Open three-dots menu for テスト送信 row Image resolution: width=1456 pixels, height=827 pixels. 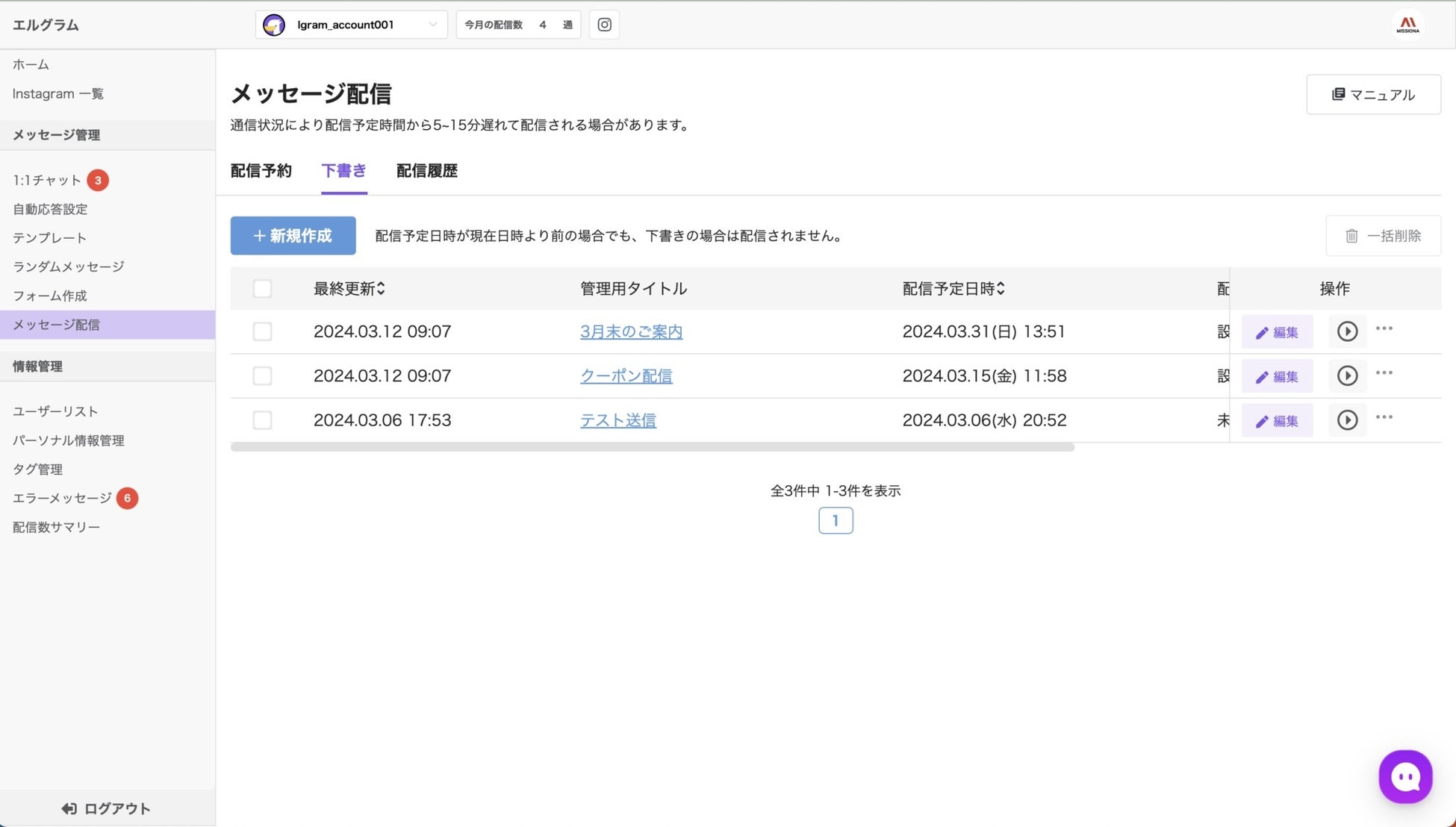[1384, 417]
